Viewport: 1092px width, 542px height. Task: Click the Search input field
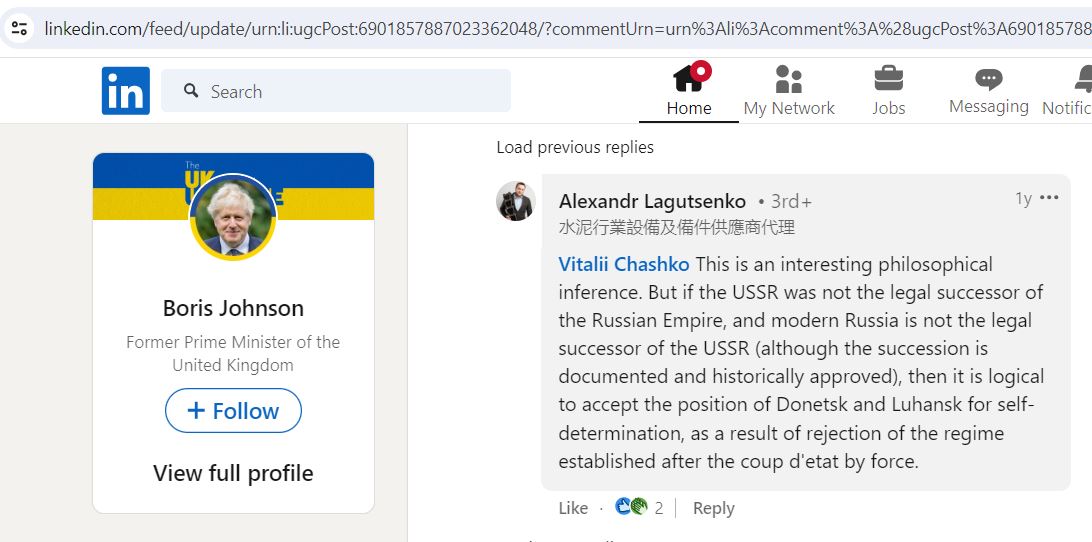click(336, 91)
